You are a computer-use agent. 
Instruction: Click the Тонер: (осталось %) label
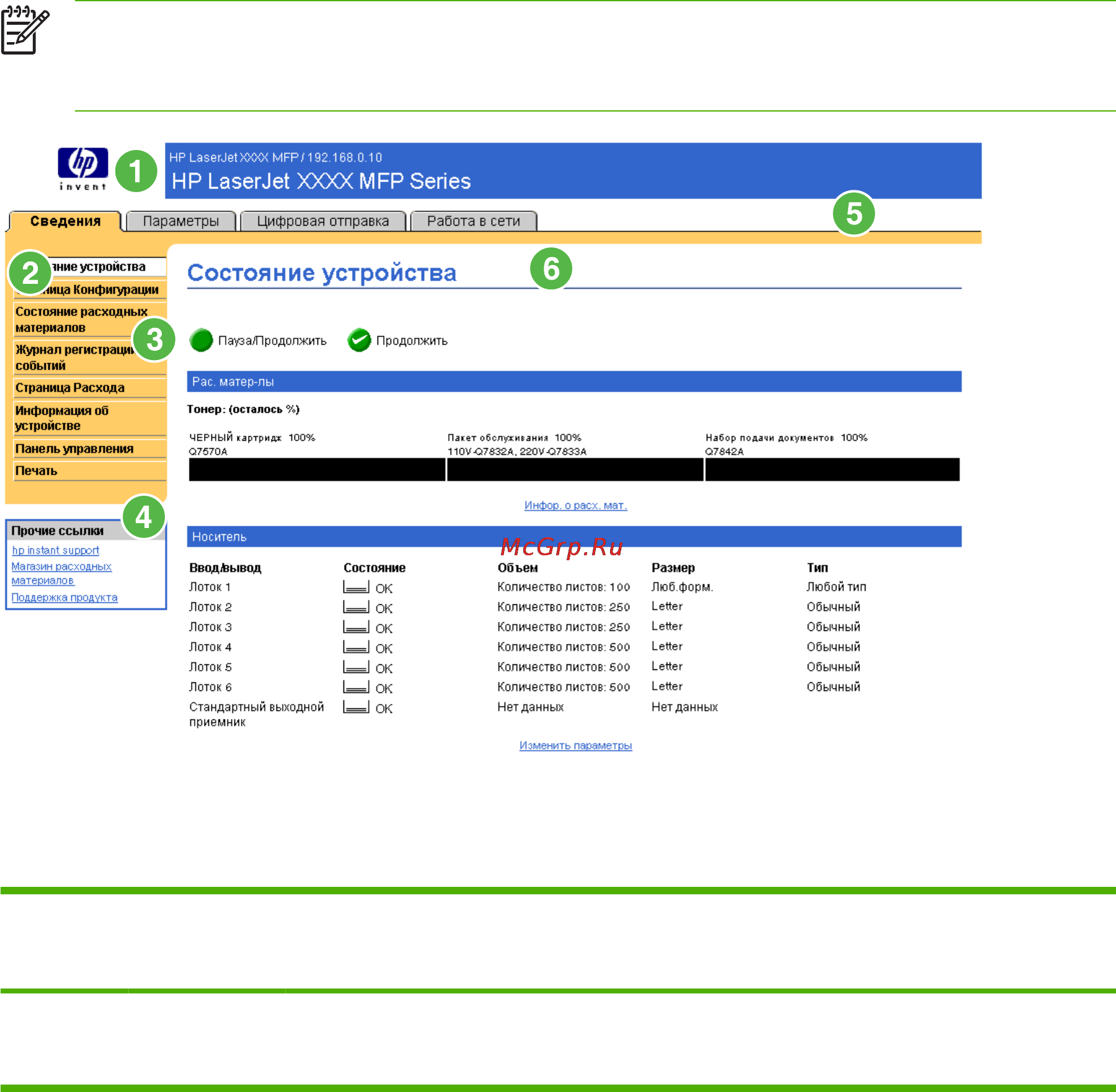coord(244,409)
